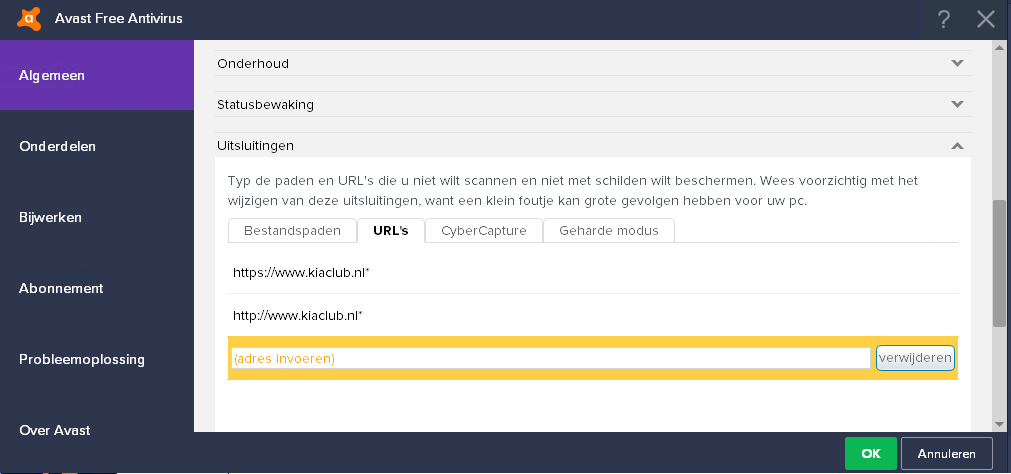Select the http://www.kiaclub.nl* exclusion entry

pyautogui.click(x=593, y=315)
